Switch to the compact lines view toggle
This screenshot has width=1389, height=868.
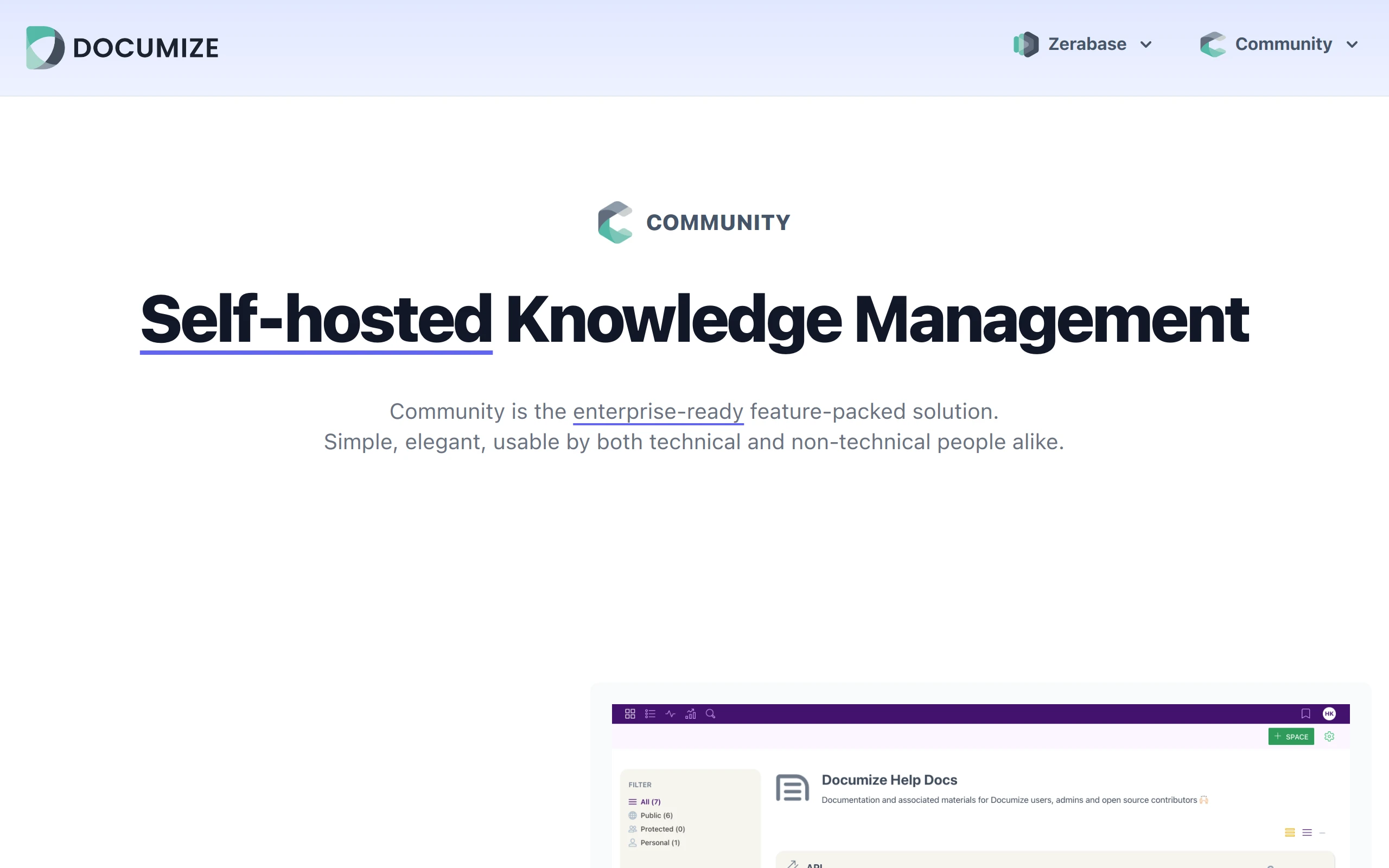1307,832
